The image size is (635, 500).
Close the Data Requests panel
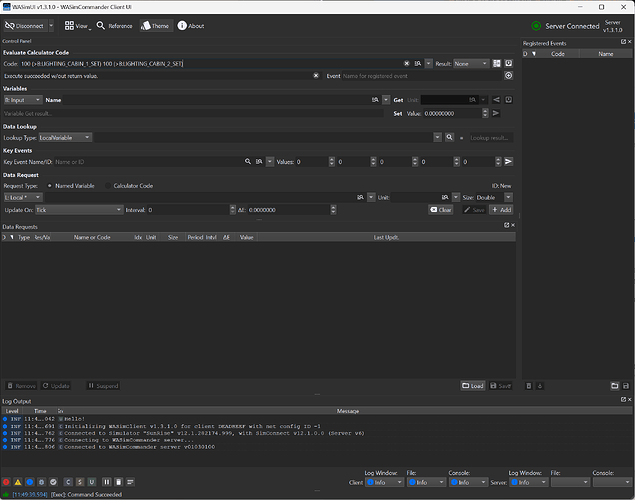coord(513,225)
